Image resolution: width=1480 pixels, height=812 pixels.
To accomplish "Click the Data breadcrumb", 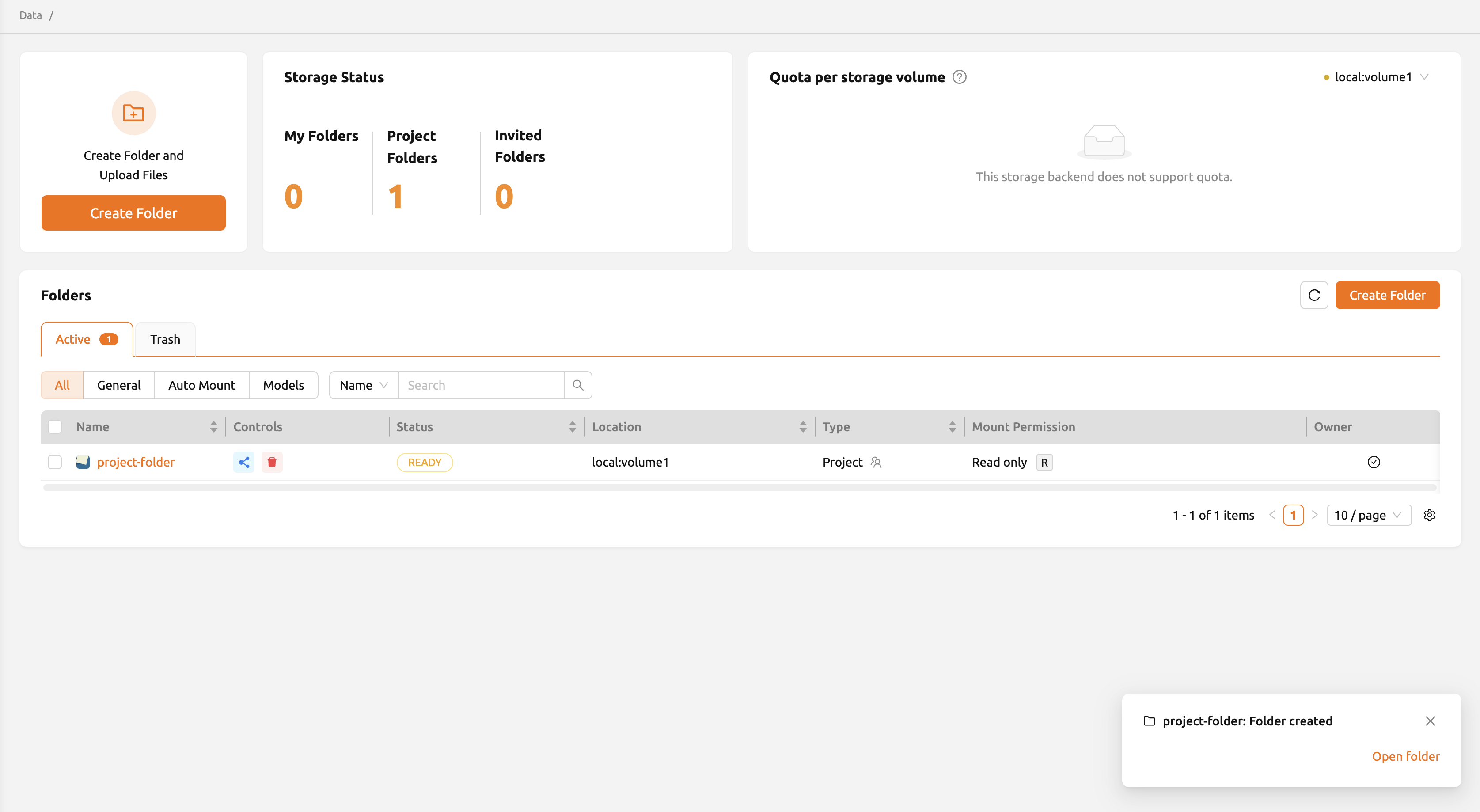I will click(30, 15).
